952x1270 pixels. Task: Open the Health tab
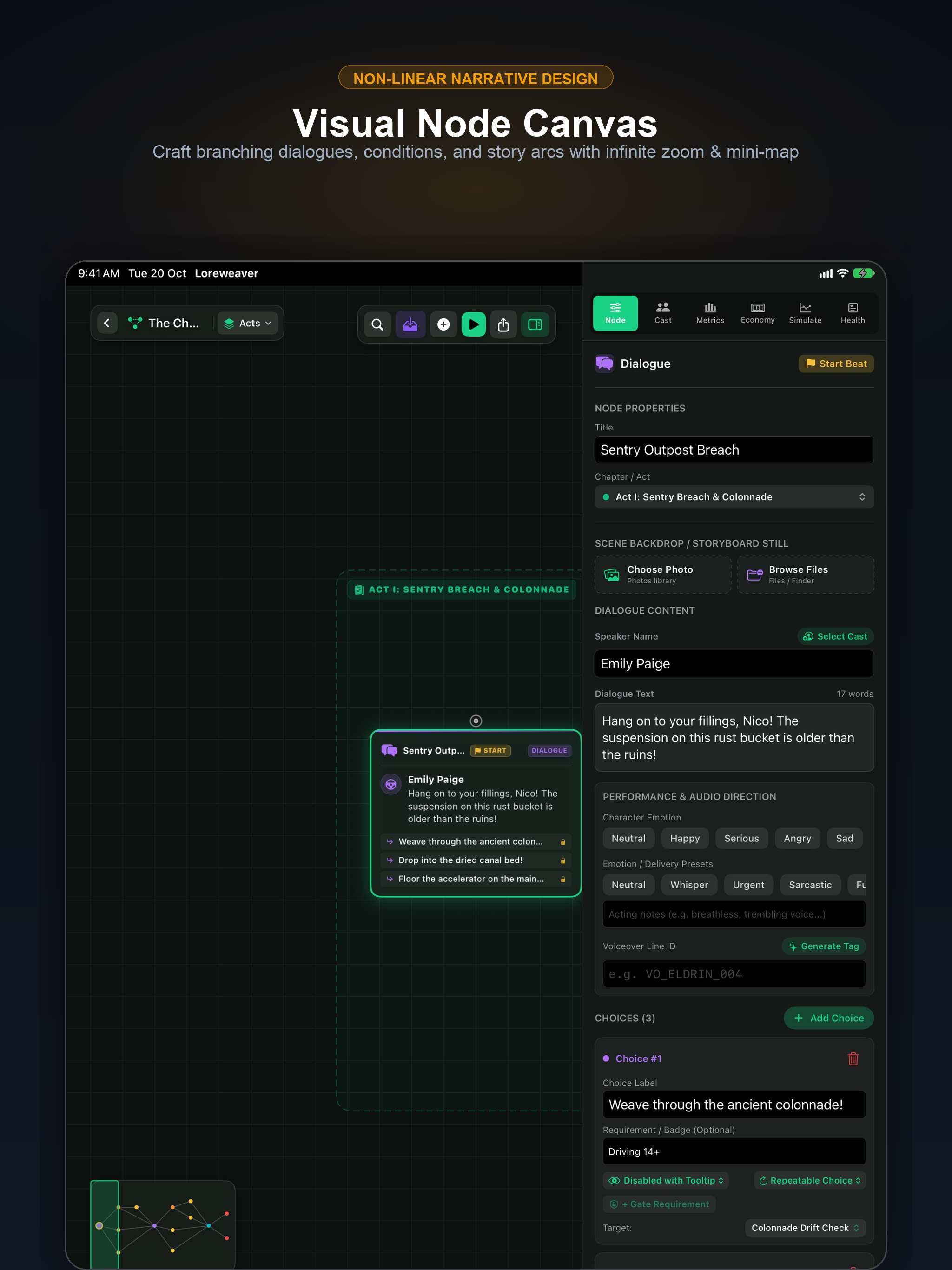853,313
